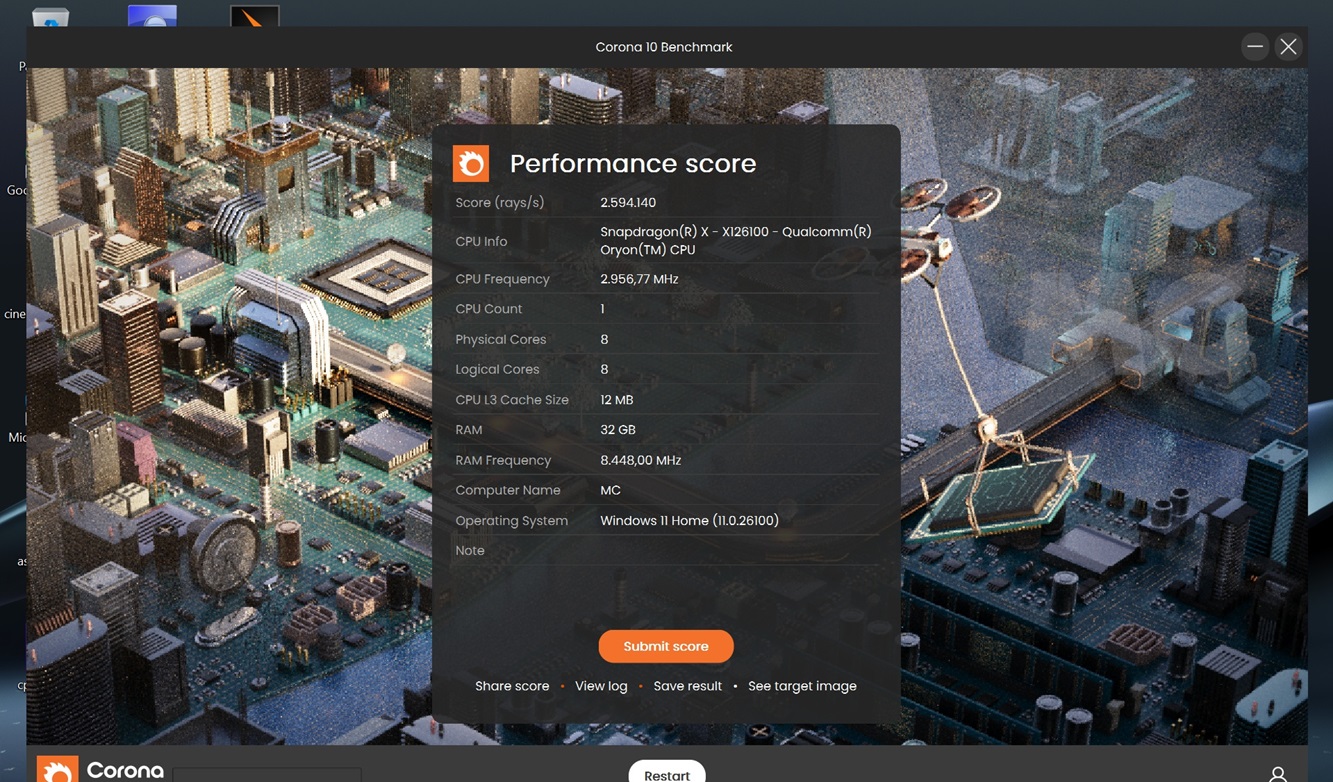Minimize the Corona 10 Benchmark window
The image size is (1333, 782).
pos(1254,47)
